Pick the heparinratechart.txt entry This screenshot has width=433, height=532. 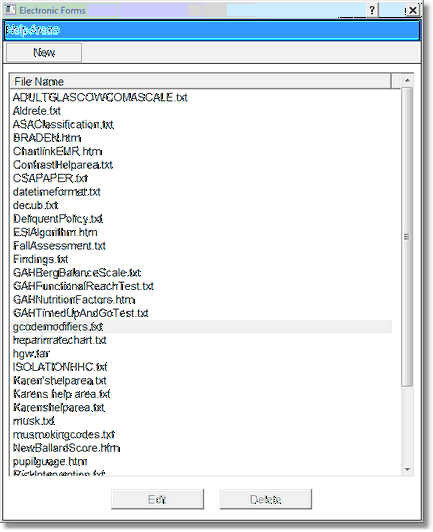[60, 340]
